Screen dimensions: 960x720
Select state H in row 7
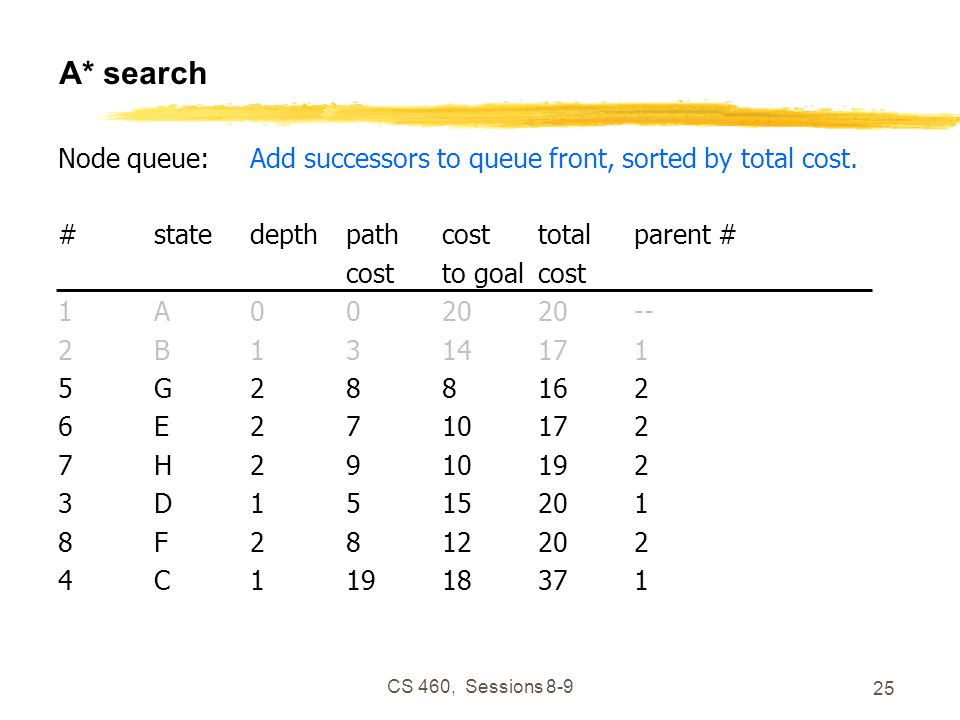click(162, 465)
